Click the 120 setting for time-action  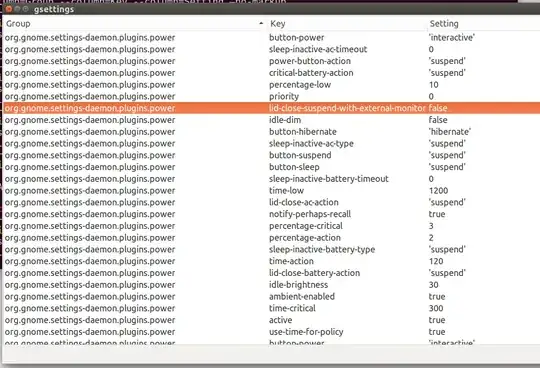coord(436,261)
